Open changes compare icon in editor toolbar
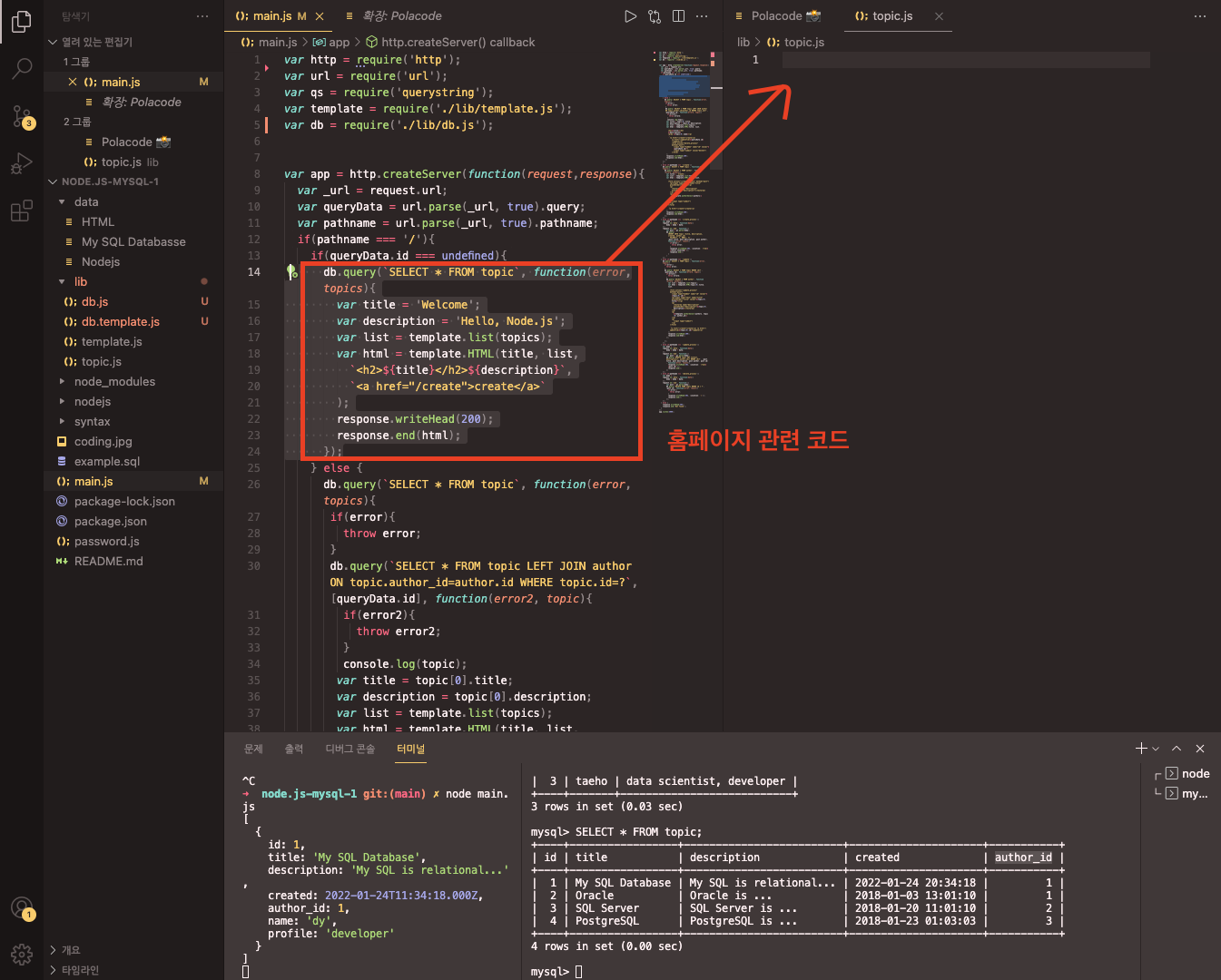 click(655, 16)
